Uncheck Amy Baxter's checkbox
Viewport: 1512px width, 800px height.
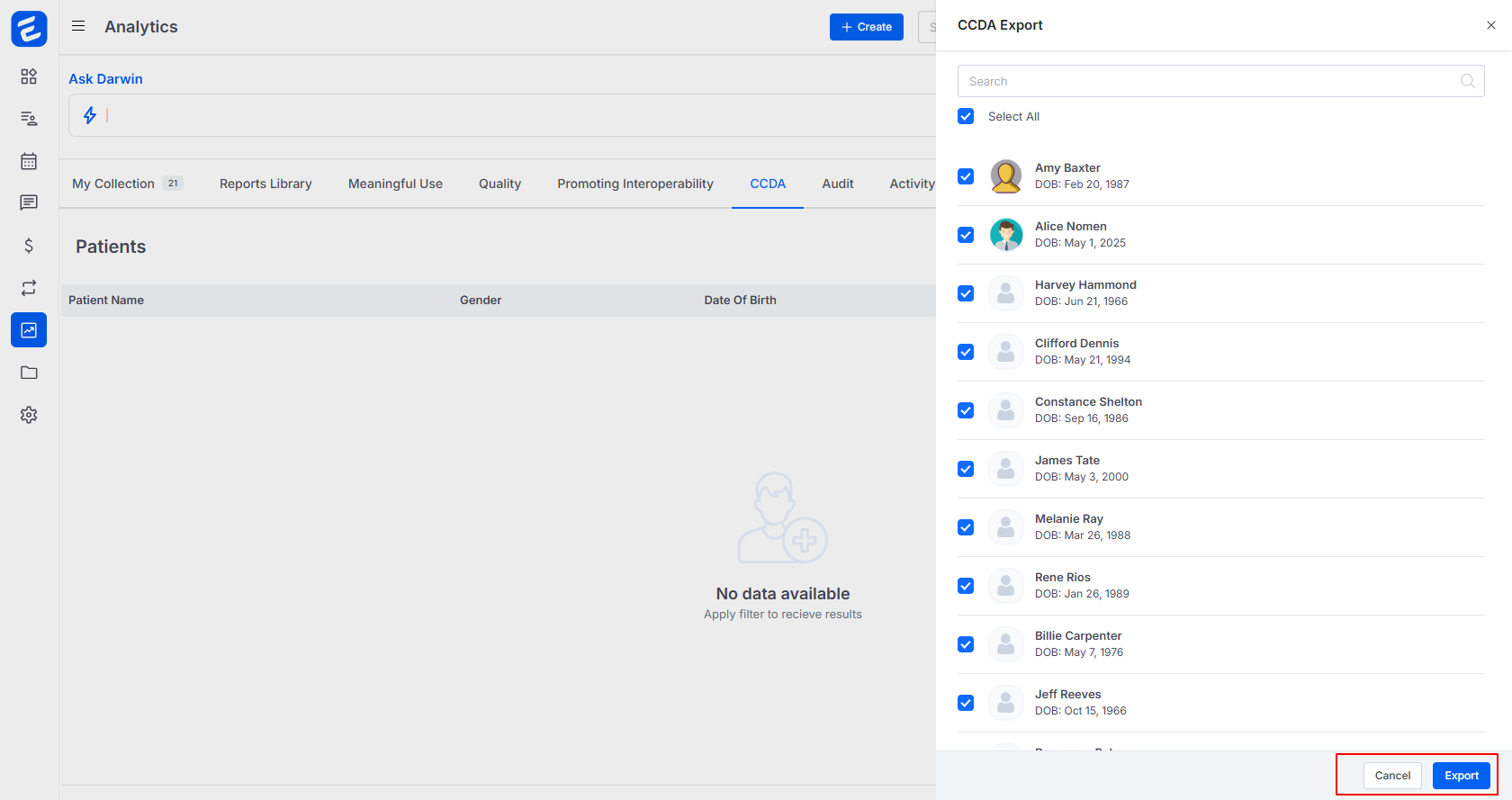click(x=966, y=176)
